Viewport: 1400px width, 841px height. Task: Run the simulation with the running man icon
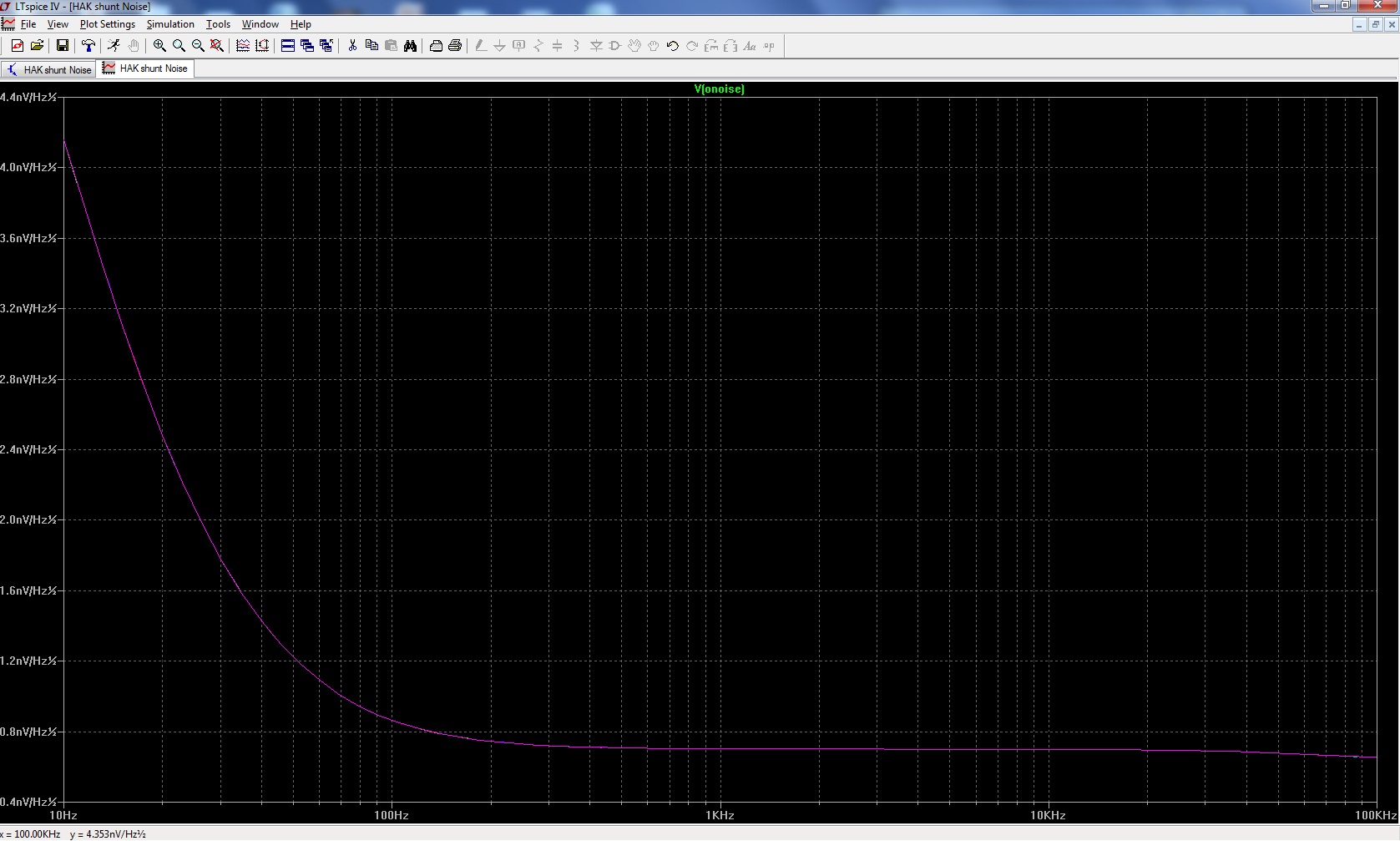(x=114, y=46)
